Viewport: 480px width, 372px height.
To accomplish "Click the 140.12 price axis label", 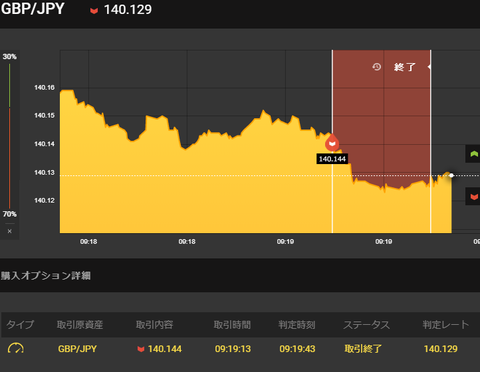I will (x=44, y=200).
